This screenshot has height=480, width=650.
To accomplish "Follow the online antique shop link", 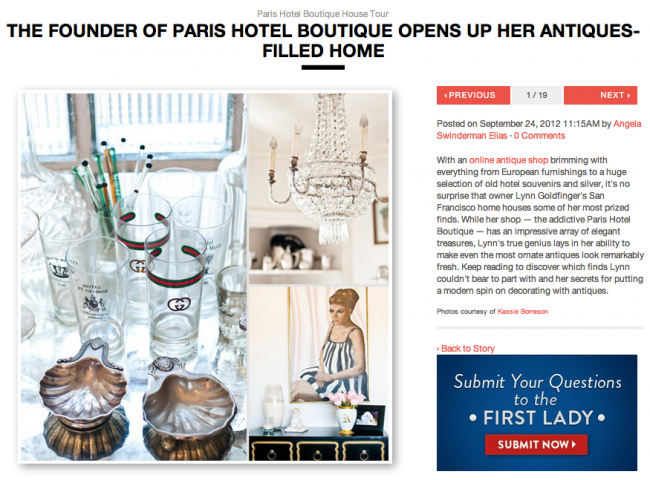I will pyautogui.click(x=508, y=160).
